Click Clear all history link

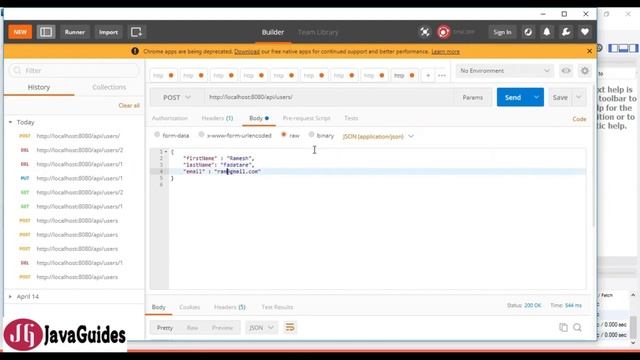[129, 105]
